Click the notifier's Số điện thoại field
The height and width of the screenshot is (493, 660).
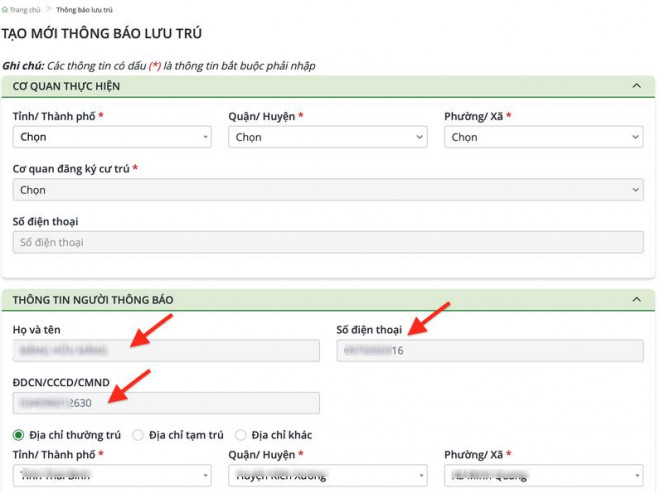[x=489, y=350]
